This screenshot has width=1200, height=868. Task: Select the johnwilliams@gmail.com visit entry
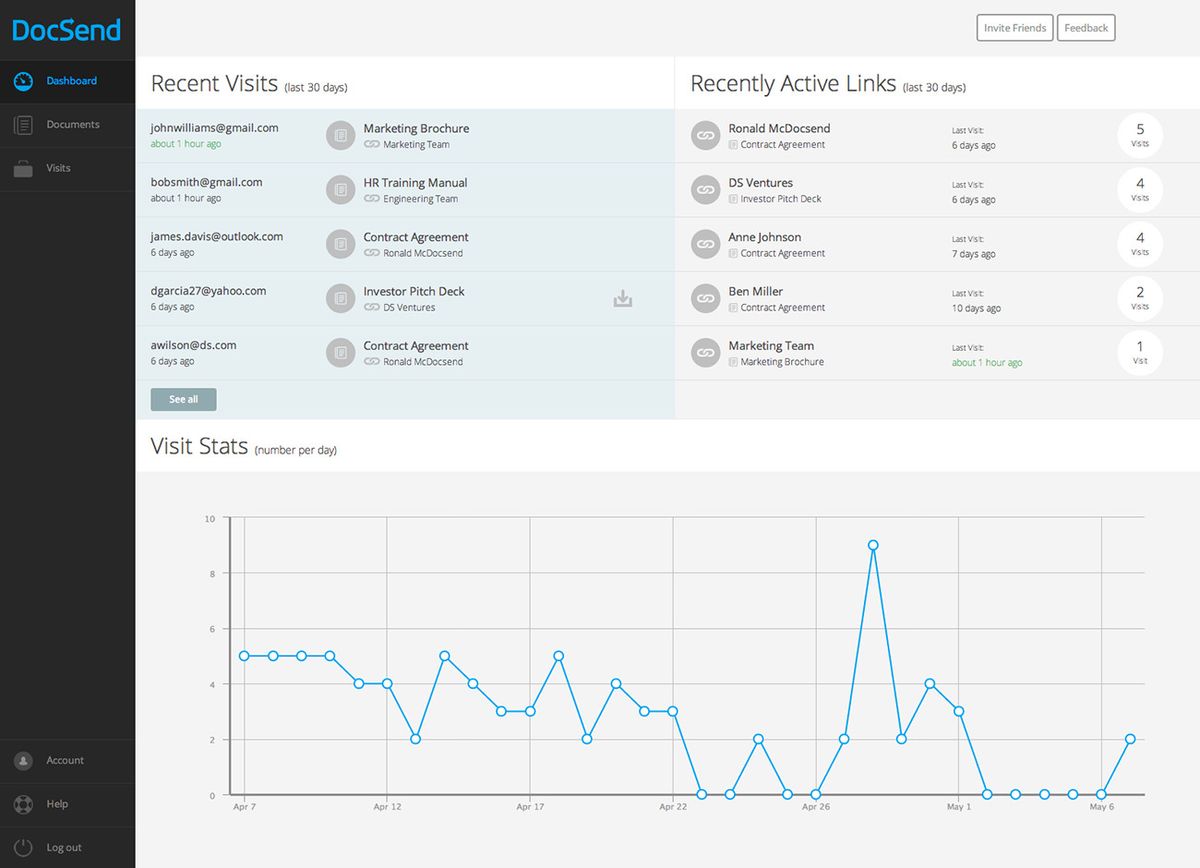point(215,128)
